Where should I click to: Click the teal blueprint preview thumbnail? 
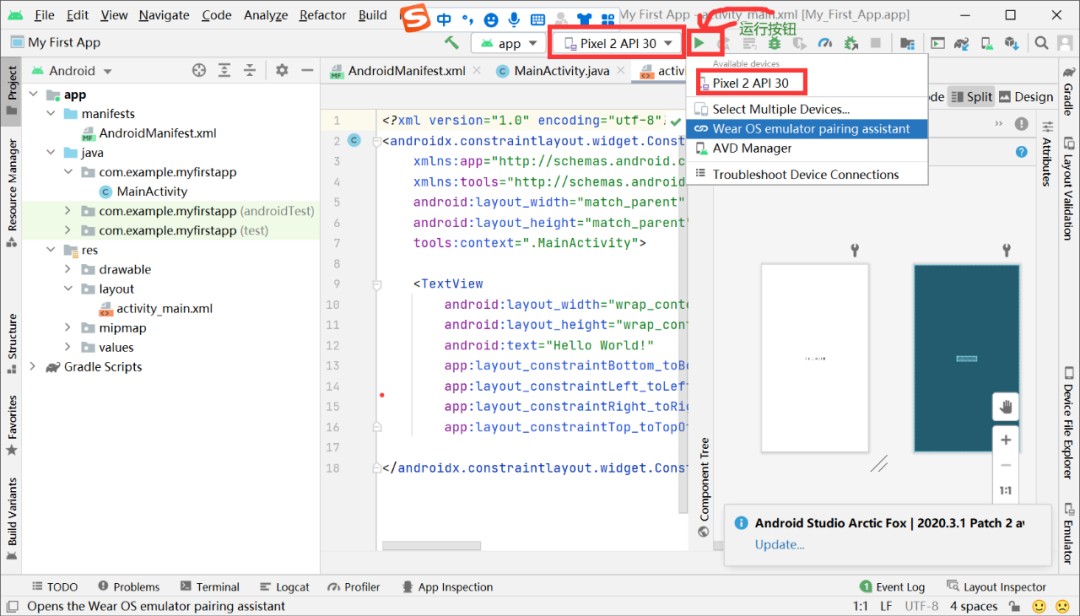(x=966, y=358)
